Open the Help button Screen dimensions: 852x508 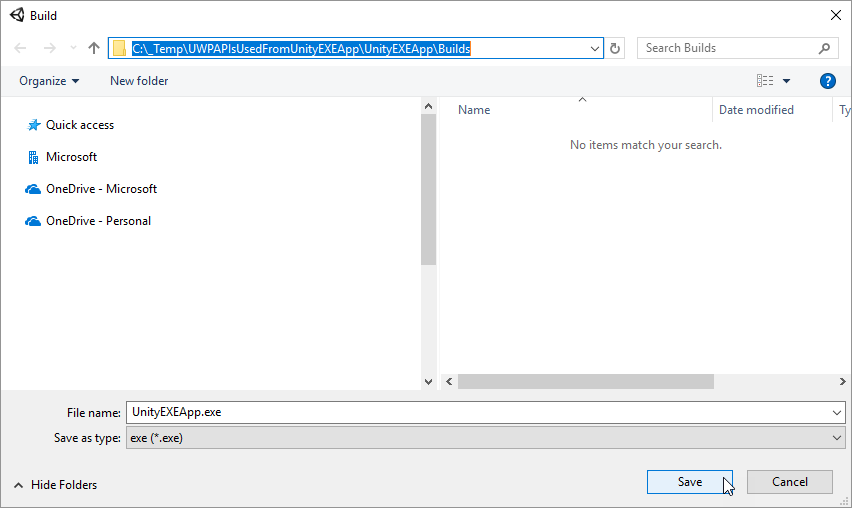pos(828,81)
